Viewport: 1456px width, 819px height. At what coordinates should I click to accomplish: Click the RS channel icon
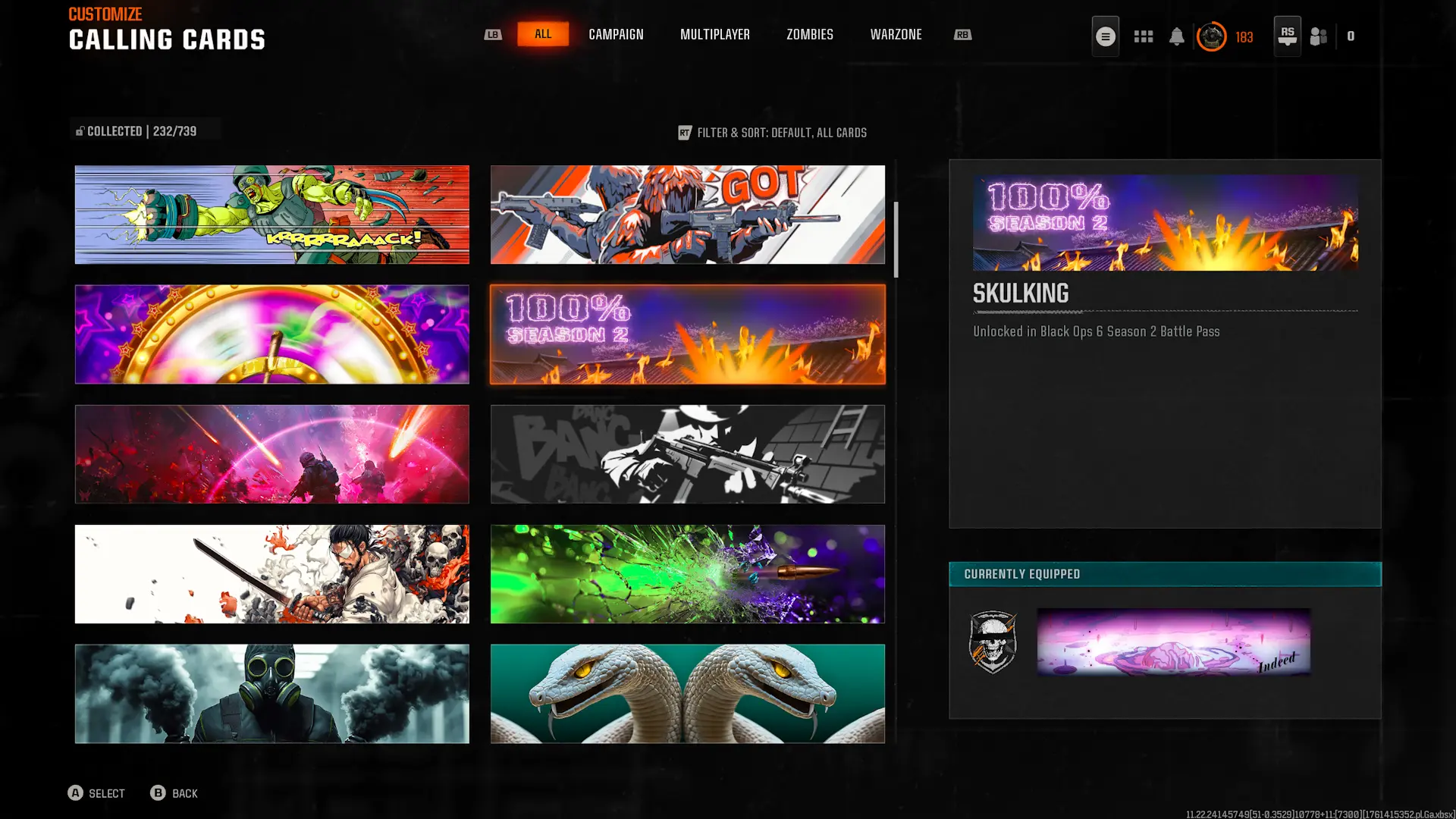[x=1287, y=36]
